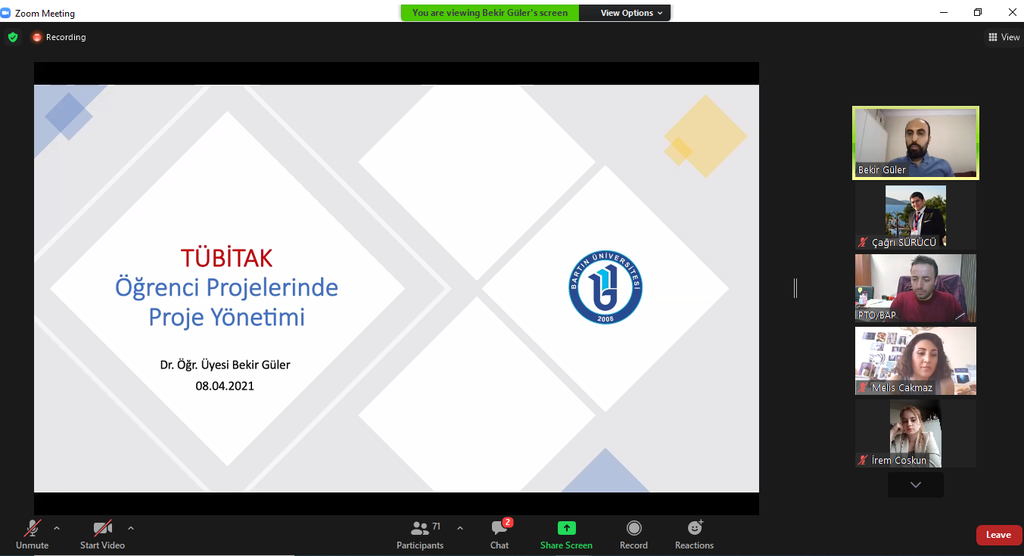Viewport: 1024px width, 556px height.
Task: Expand video options arrow beside Start Video
Action: 131,528
